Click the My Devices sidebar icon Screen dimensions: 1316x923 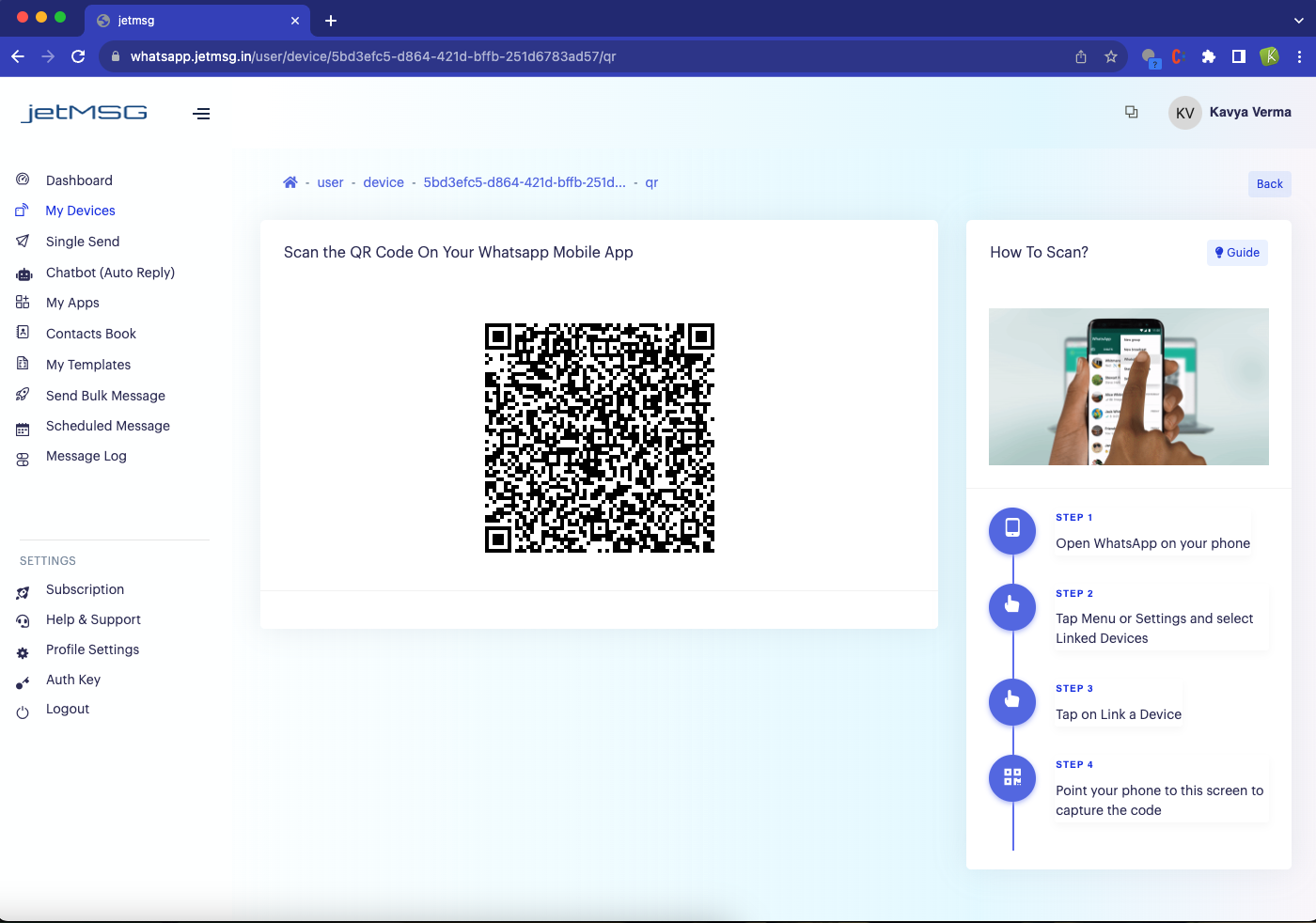click(x=23, y=211)
